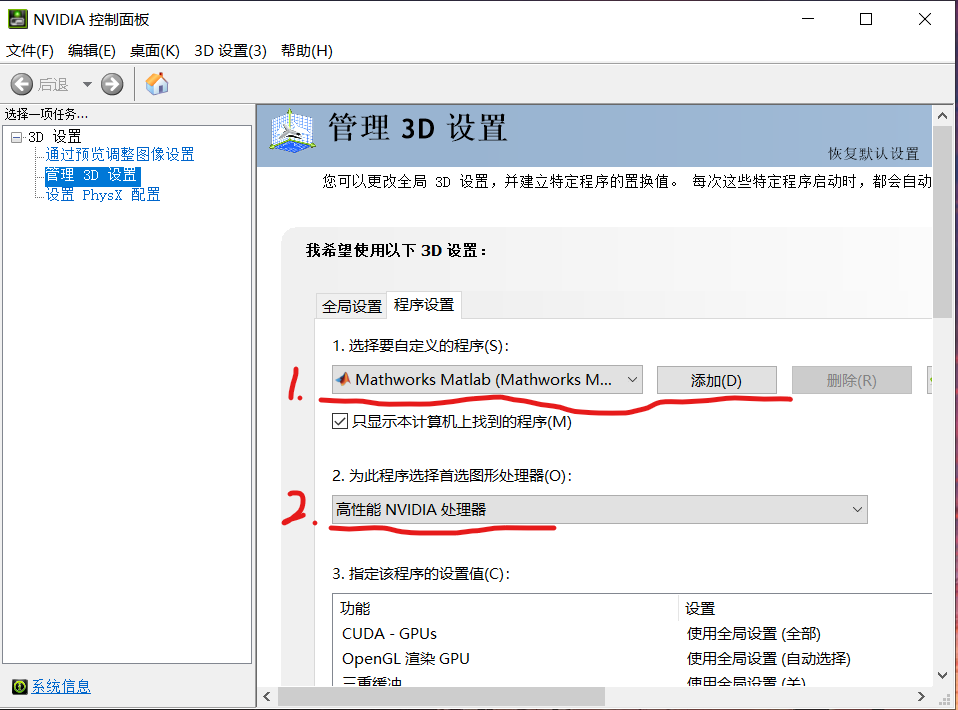Maximize the NVIDIA Control Panel window
This screenshot has height=710, width=958.
point(866,20)
